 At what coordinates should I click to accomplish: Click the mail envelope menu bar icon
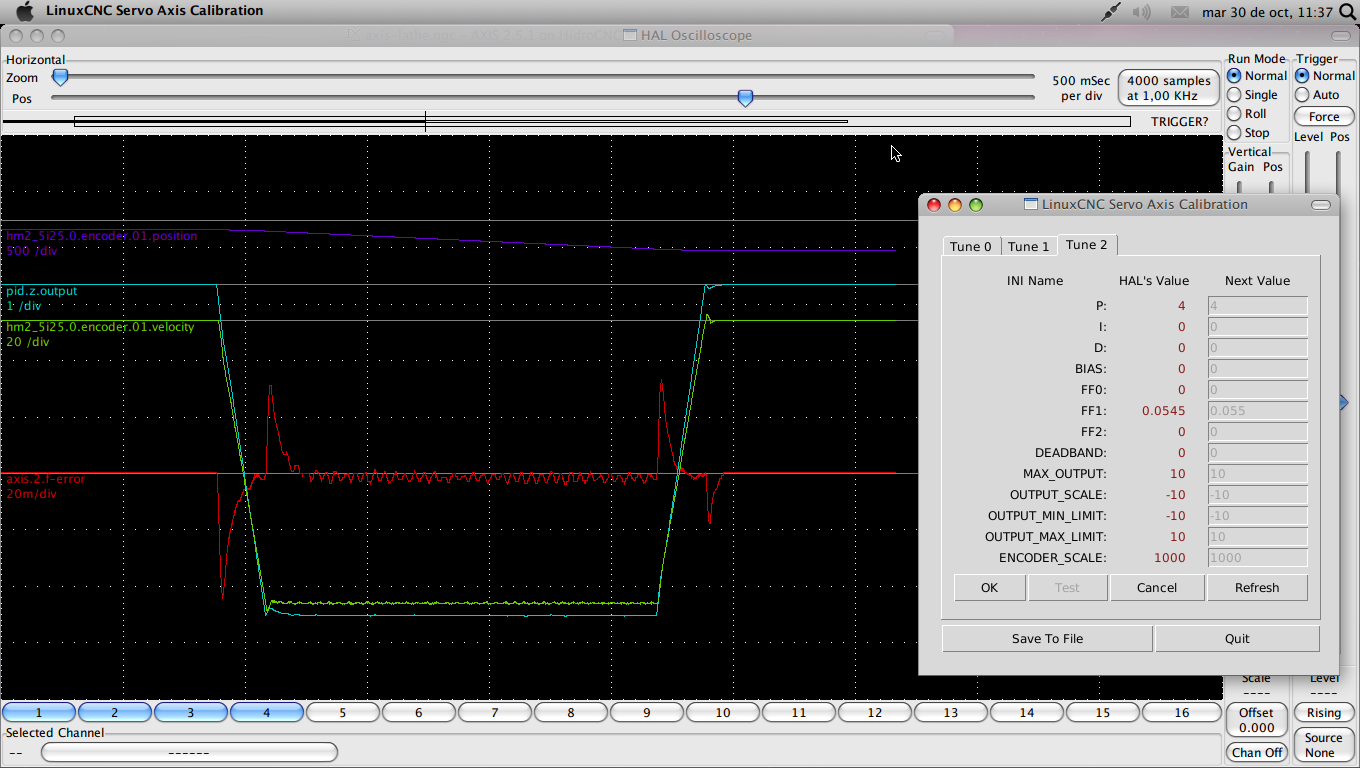[1180, 12]
